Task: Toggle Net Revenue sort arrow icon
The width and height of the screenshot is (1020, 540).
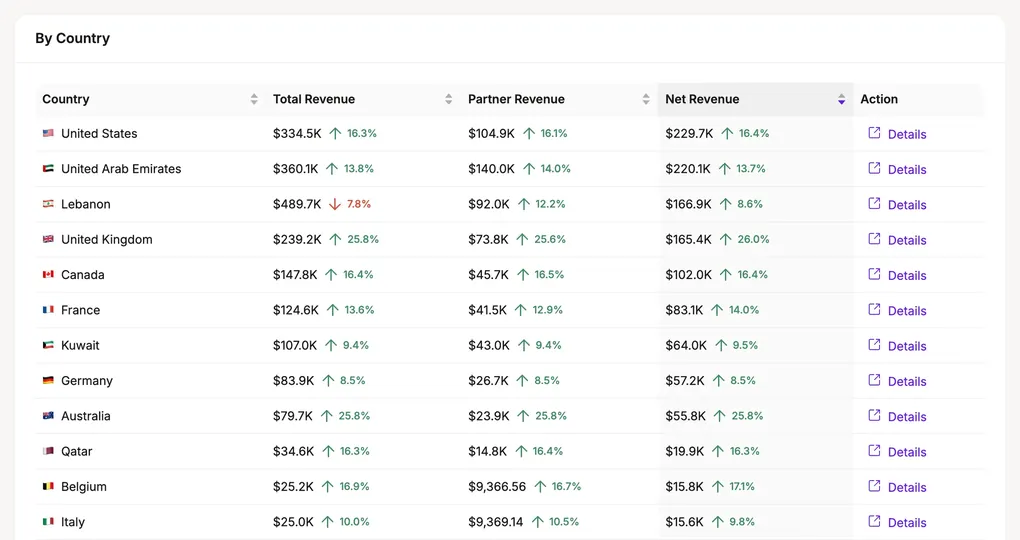Action: coord(841,99)
